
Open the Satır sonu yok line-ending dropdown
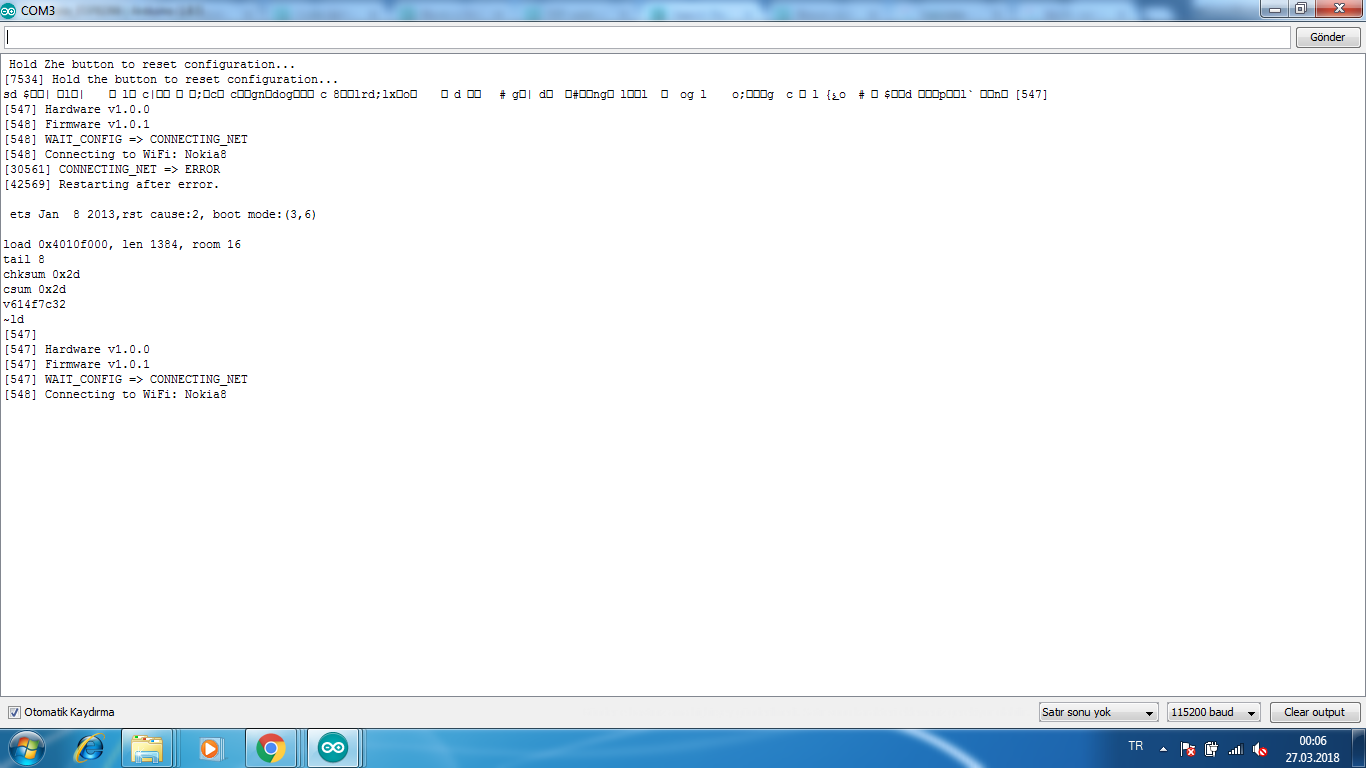tap(1098, 712)
